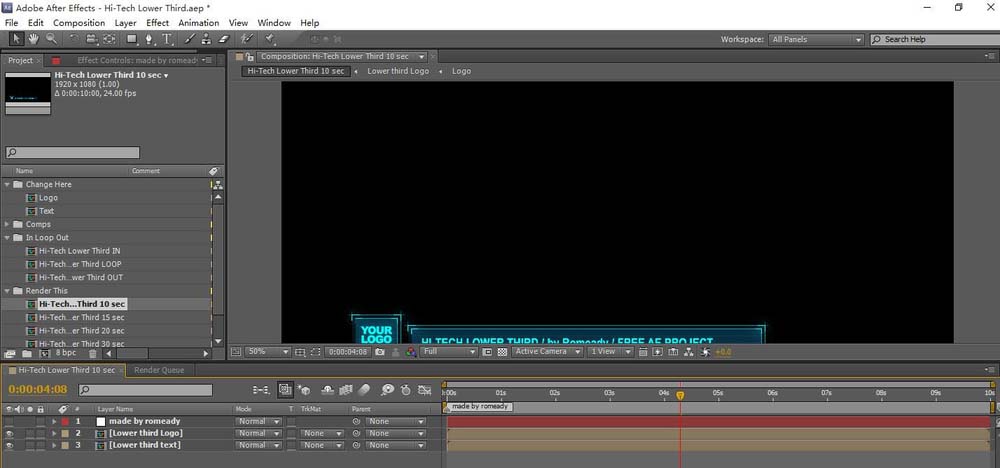Screen dimensions: 1000x468
Task: Hide the Lower third Logo layer
Action: (x=9, y=434)
